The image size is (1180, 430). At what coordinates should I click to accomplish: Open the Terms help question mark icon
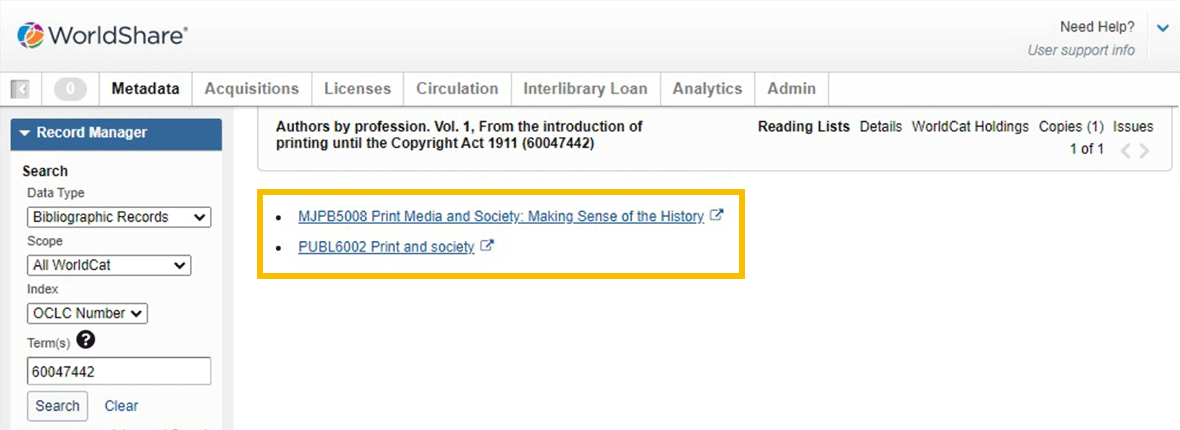pyautogui.click(x=86, y=341)
